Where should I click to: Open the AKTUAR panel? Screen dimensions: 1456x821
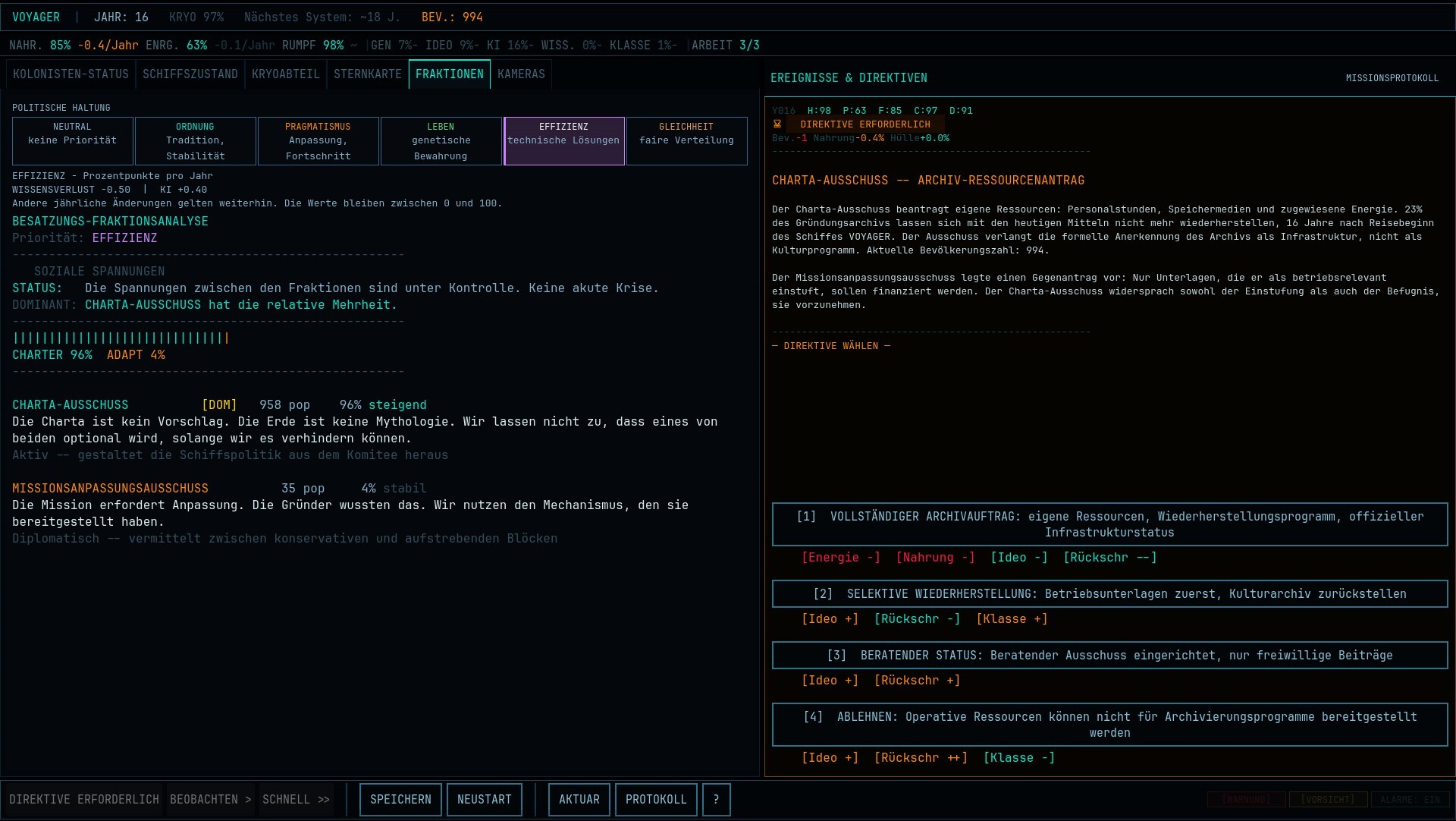[579, 800]
